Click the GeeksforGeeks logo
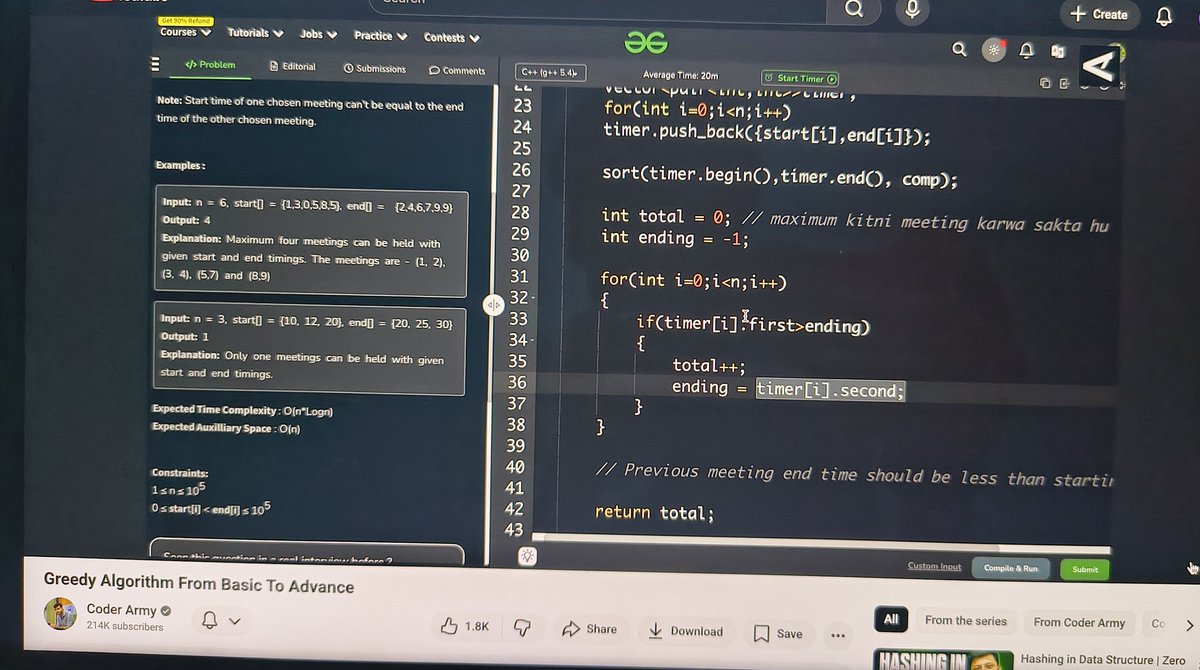This screenshot has width=1200, height=670. 646,42
